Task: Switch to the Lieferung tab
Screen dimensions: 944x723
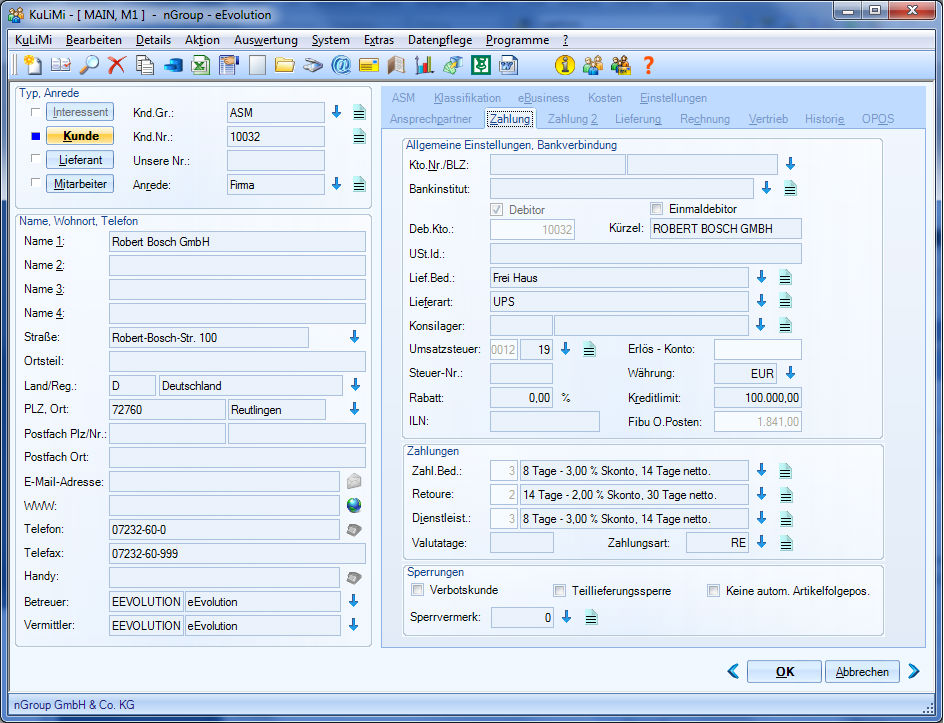Action: tap(638, 119)
